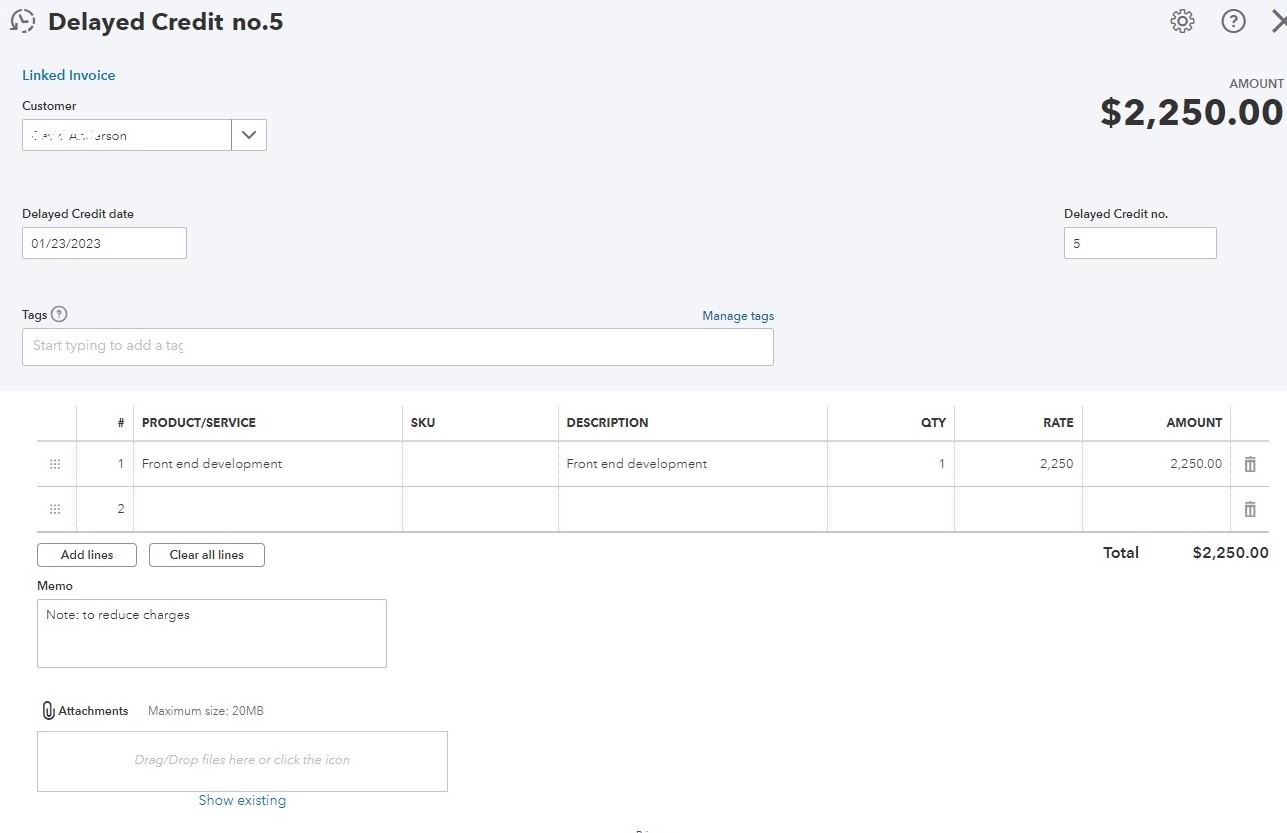Click the Attachments paperclip icon
1287x833 pixels.
point(48,711)
